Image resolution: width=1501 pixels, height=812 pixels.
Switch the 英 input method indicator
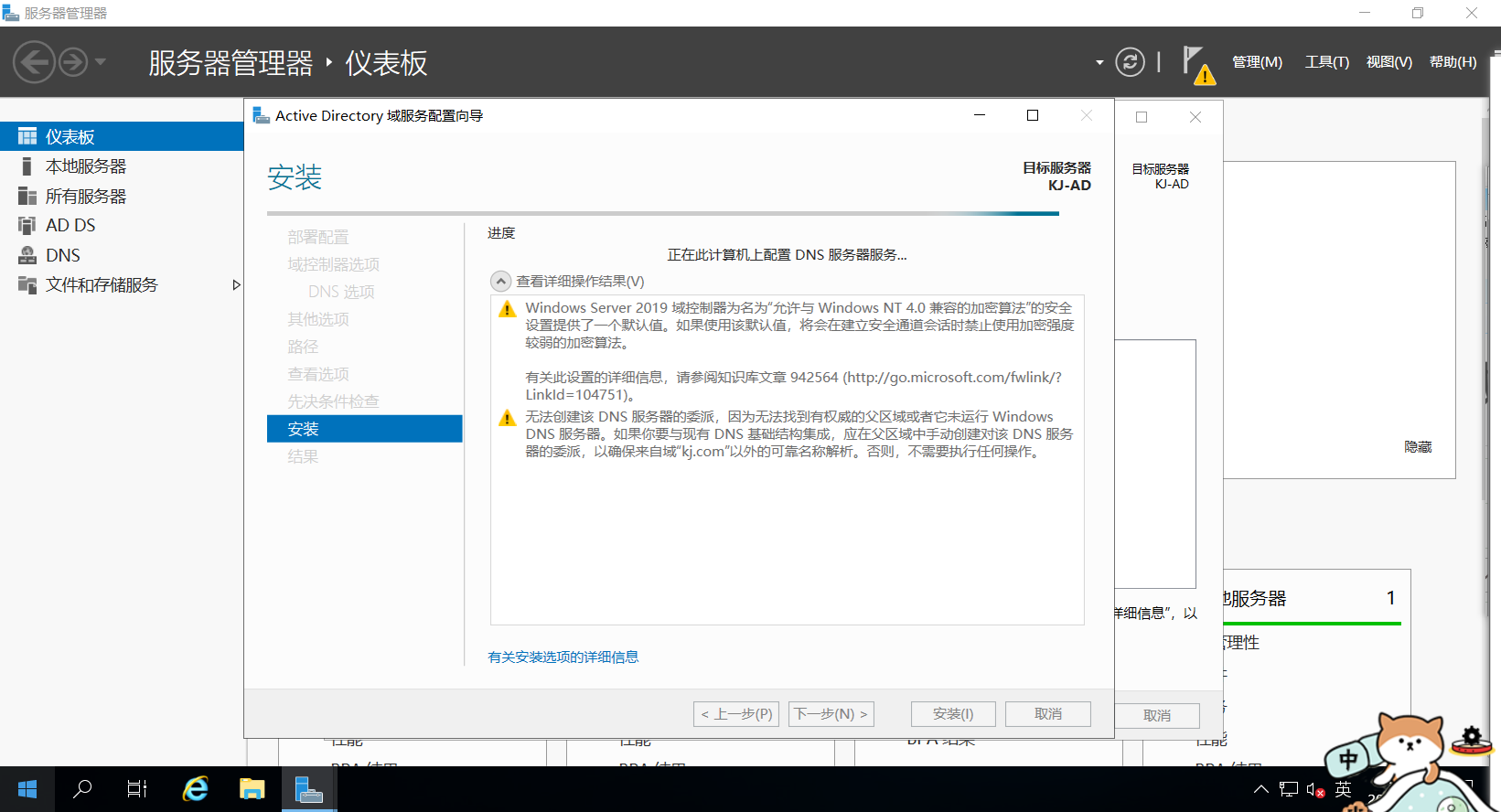click(x=1343, y=789)
